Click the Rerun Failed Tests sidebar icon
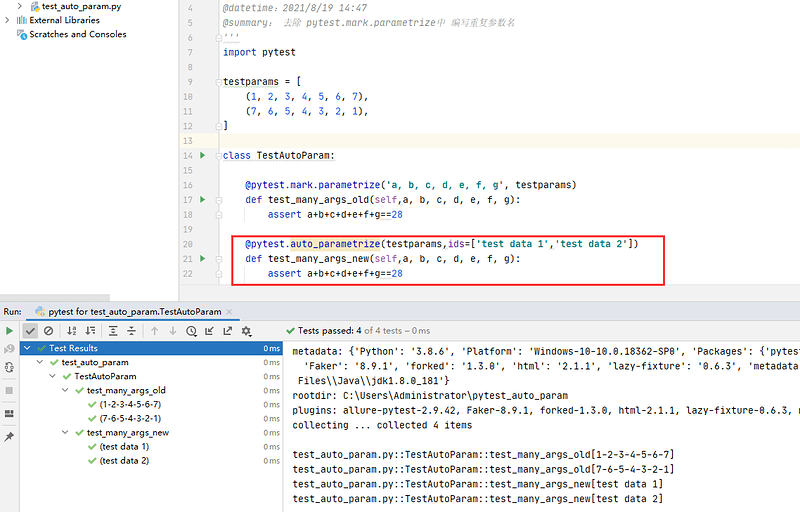The width and height of the screenshot is (800, 512). point(9,349)
